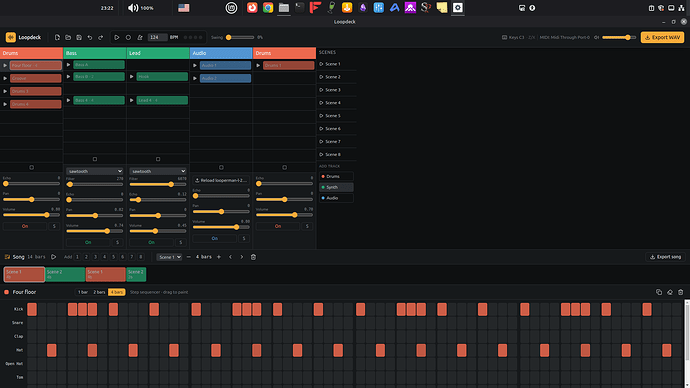The image size is (690, 388).
Task: Start playback with the transport play button
Action: coord(117,37)
